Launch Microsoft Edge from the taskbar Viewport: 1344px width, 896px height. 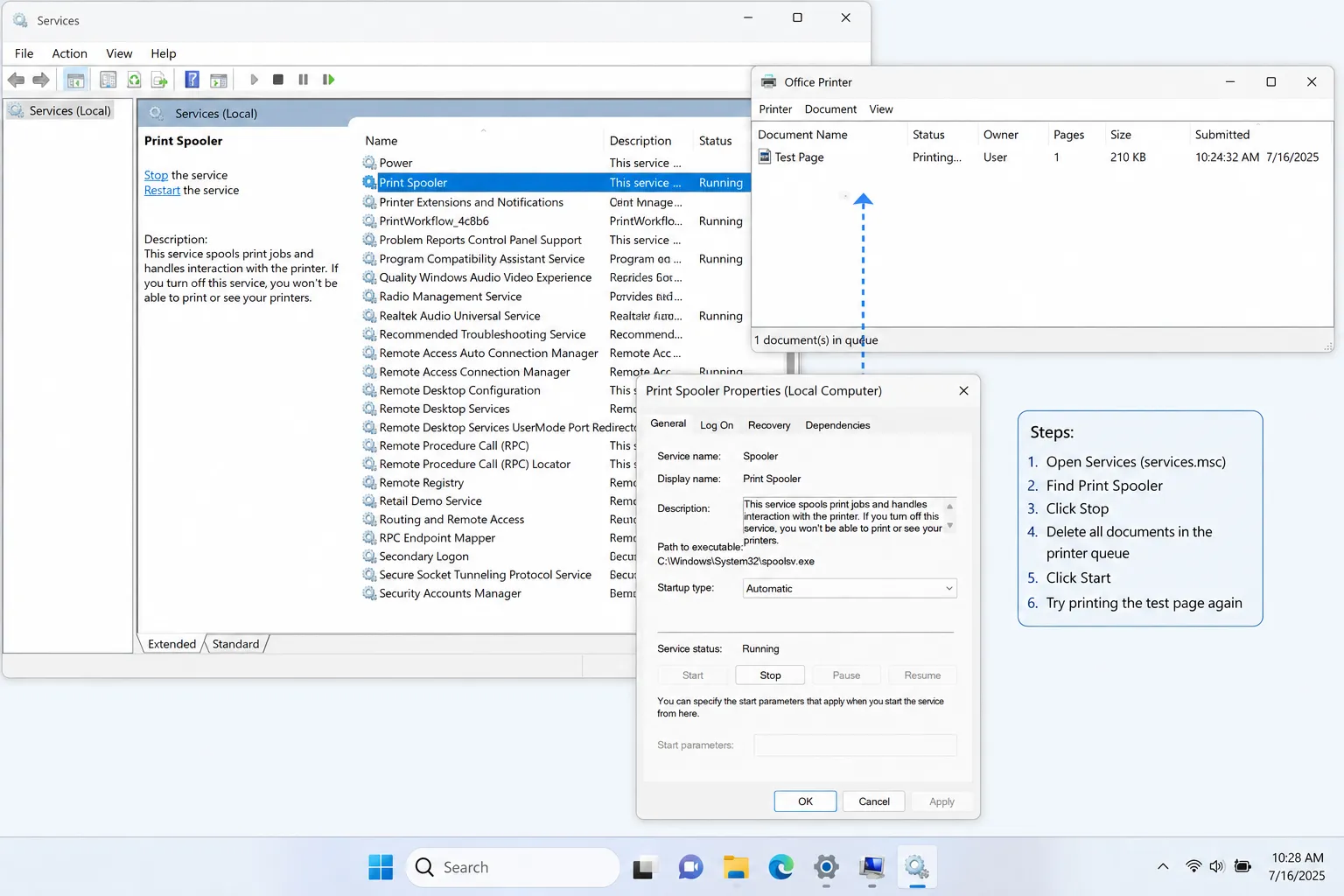point(780,867)
